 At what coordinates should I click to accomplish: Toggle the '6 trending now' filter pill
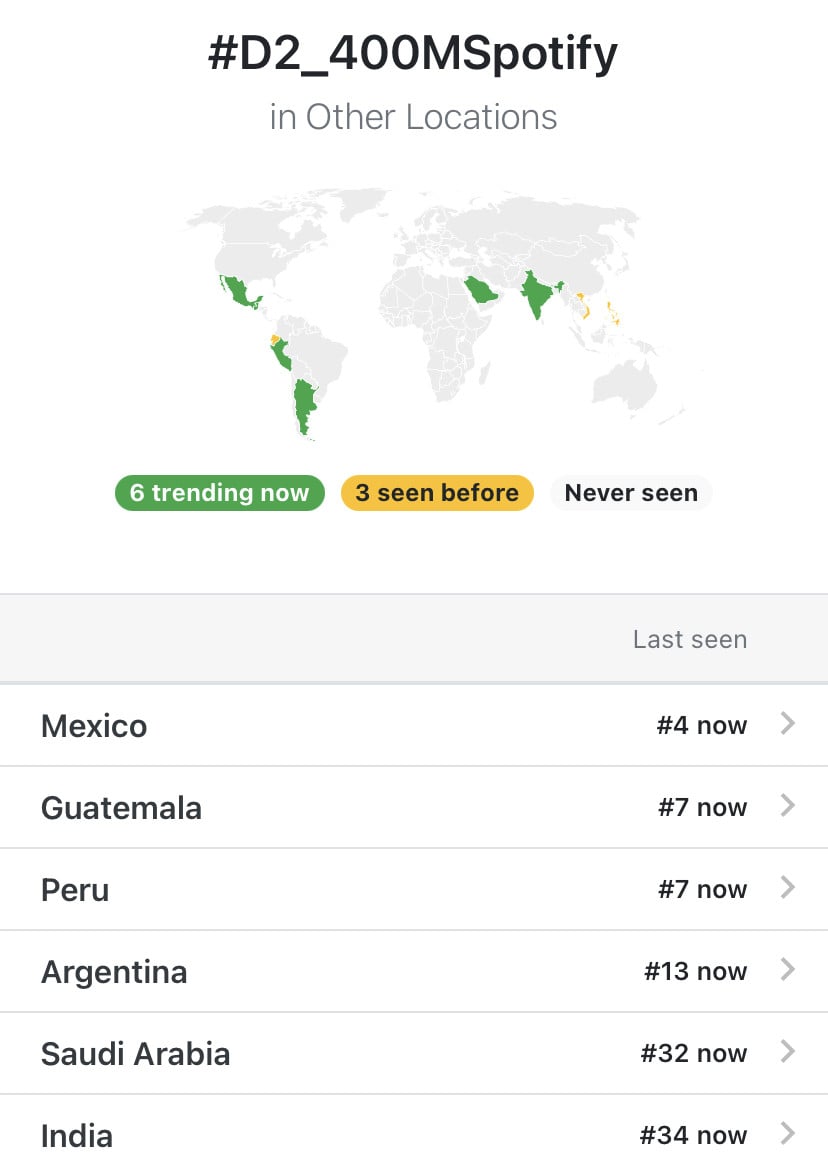click(220, 493)
